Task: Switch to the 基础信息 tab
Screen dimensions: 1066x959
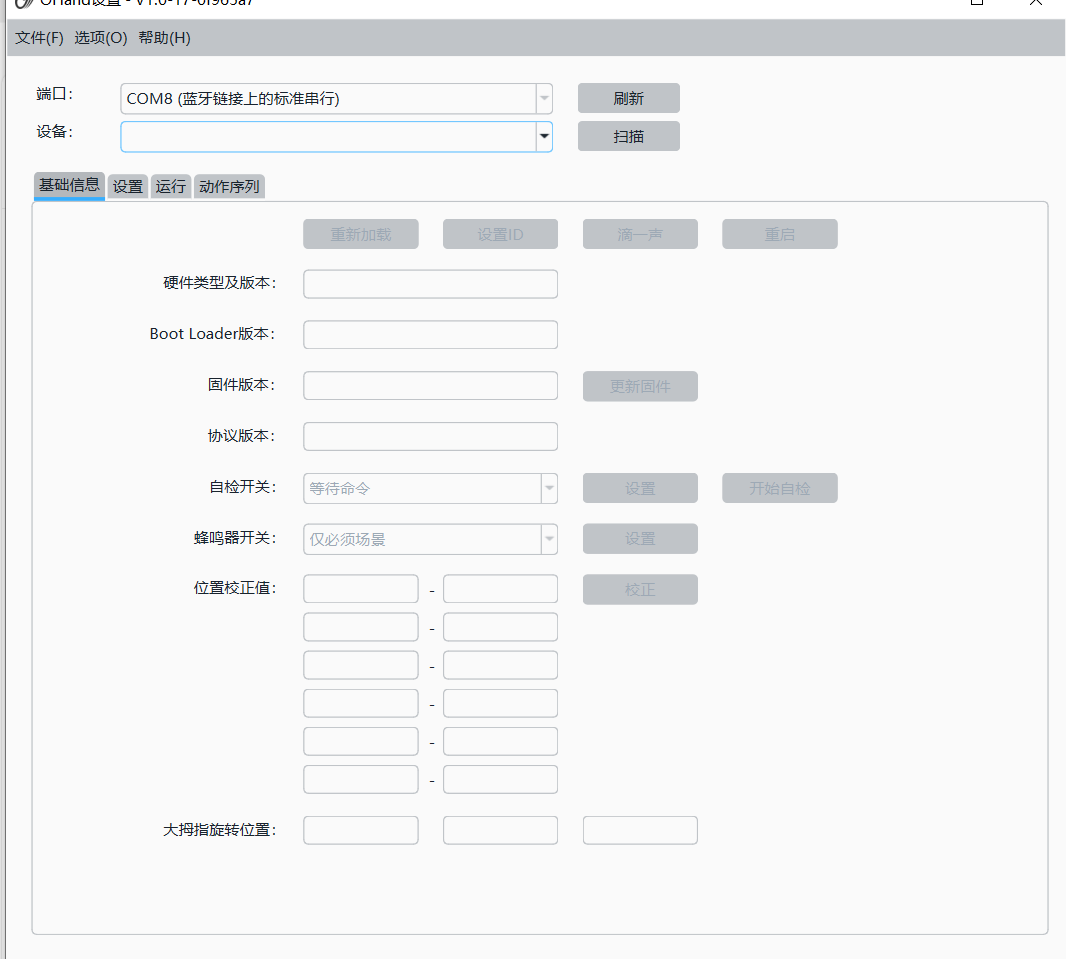Action: [69, 186]
